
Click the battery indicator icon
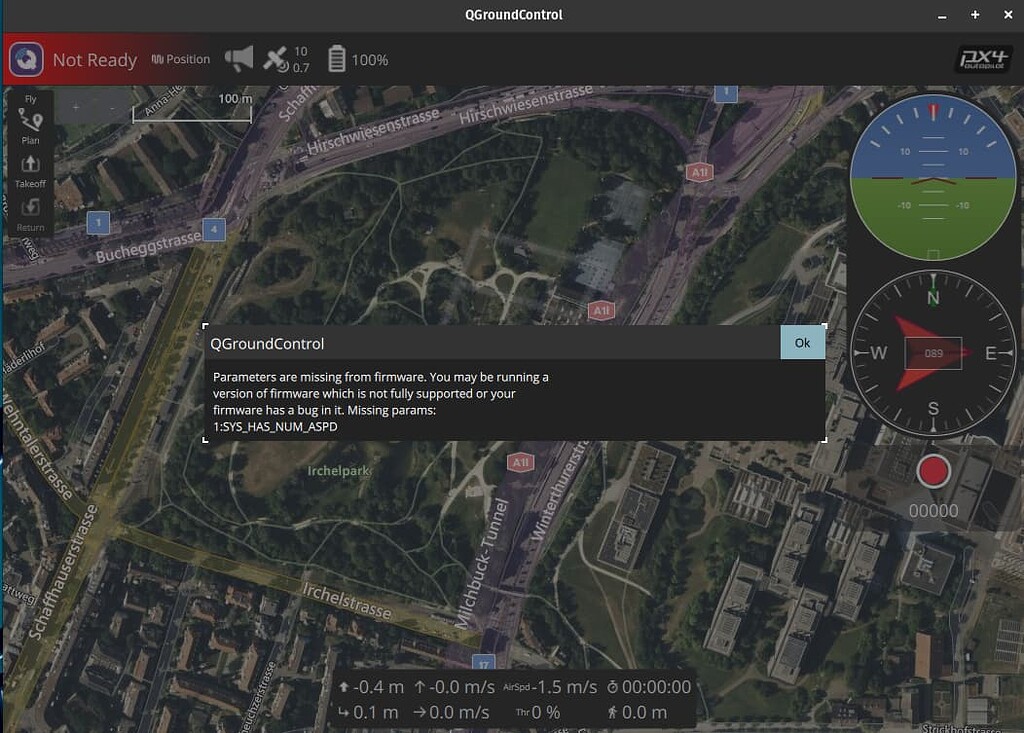click(337, 58)
